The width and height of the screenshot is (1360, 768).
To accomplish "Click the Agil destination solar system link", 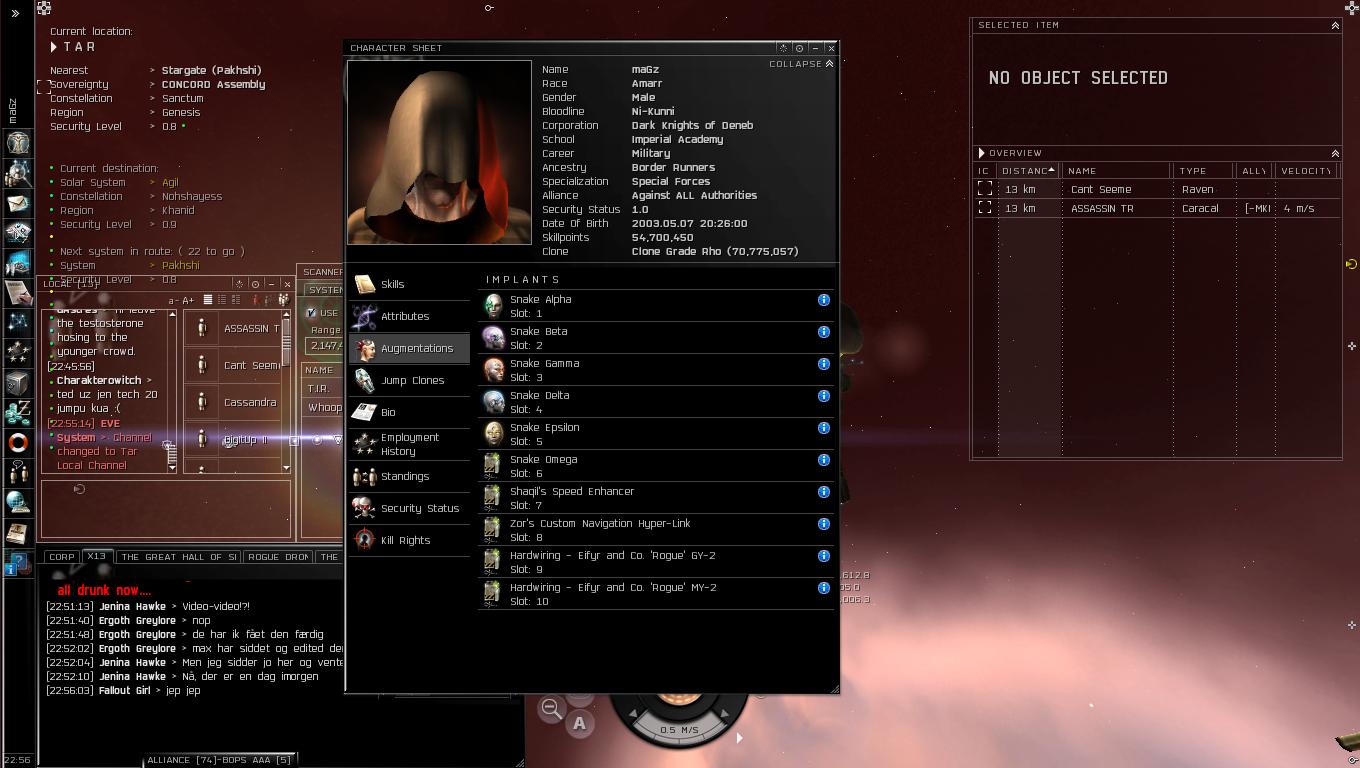I will click(x=170, y=183).
